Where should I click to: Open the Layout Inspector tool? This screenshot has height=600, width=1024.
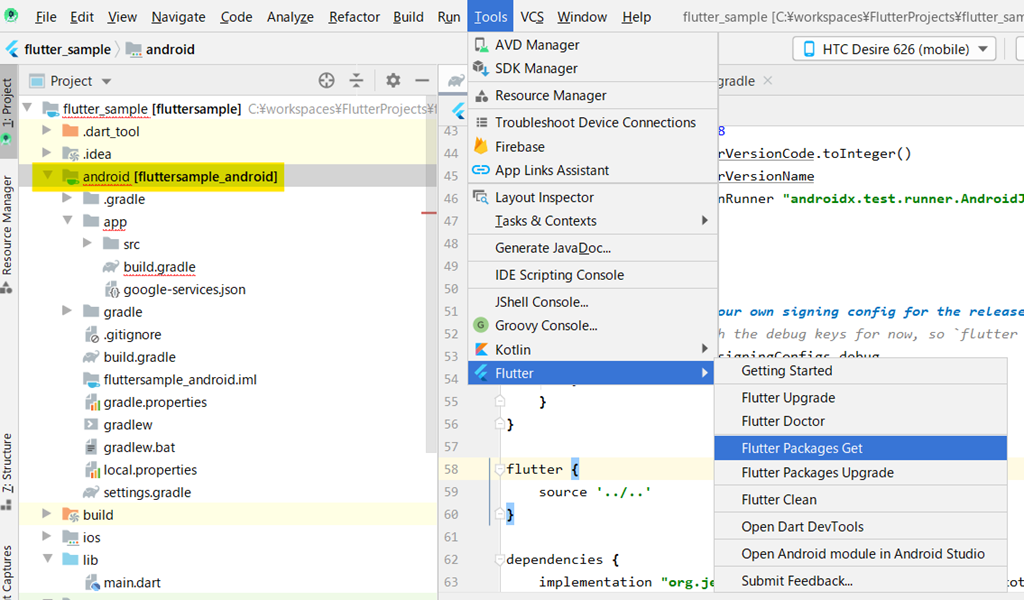[x=544, y=198]
